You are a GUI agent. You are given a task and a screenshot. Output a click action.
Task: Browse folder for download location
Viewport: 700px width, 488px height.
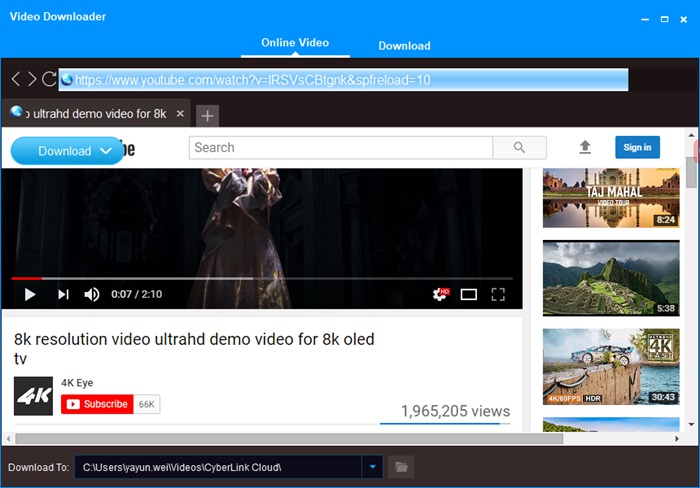click(401, 467)
